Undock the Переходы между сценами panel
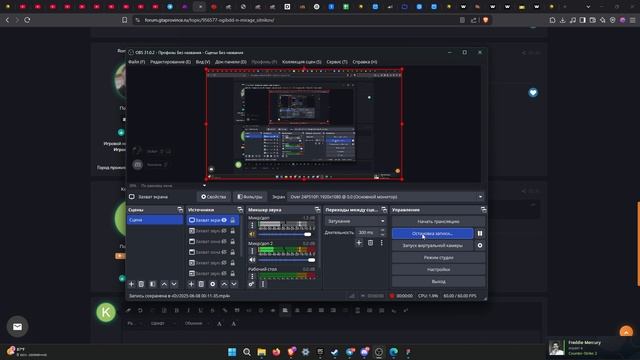 click(384, 210)
